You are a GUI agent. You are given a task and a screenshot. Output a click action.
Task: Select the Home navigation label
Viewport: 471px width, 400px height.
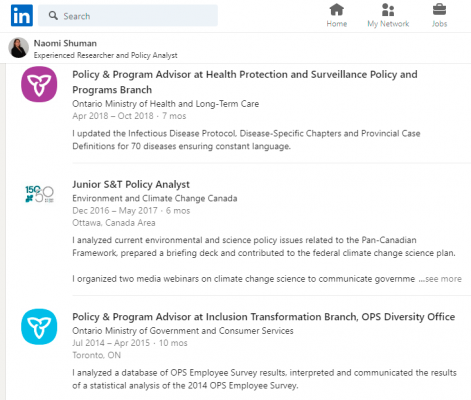coord(337,24)
